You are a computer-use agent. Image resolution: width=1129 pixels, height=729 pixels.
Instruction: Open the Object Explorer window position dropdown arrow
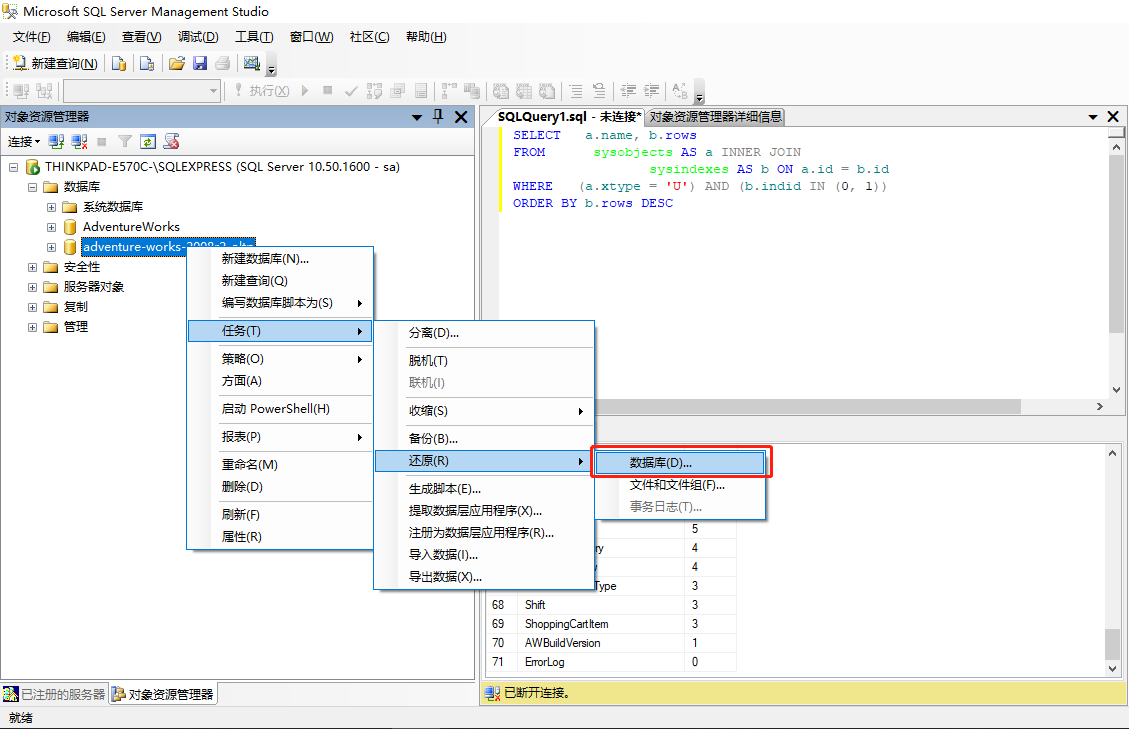click(x=416, y=117)
